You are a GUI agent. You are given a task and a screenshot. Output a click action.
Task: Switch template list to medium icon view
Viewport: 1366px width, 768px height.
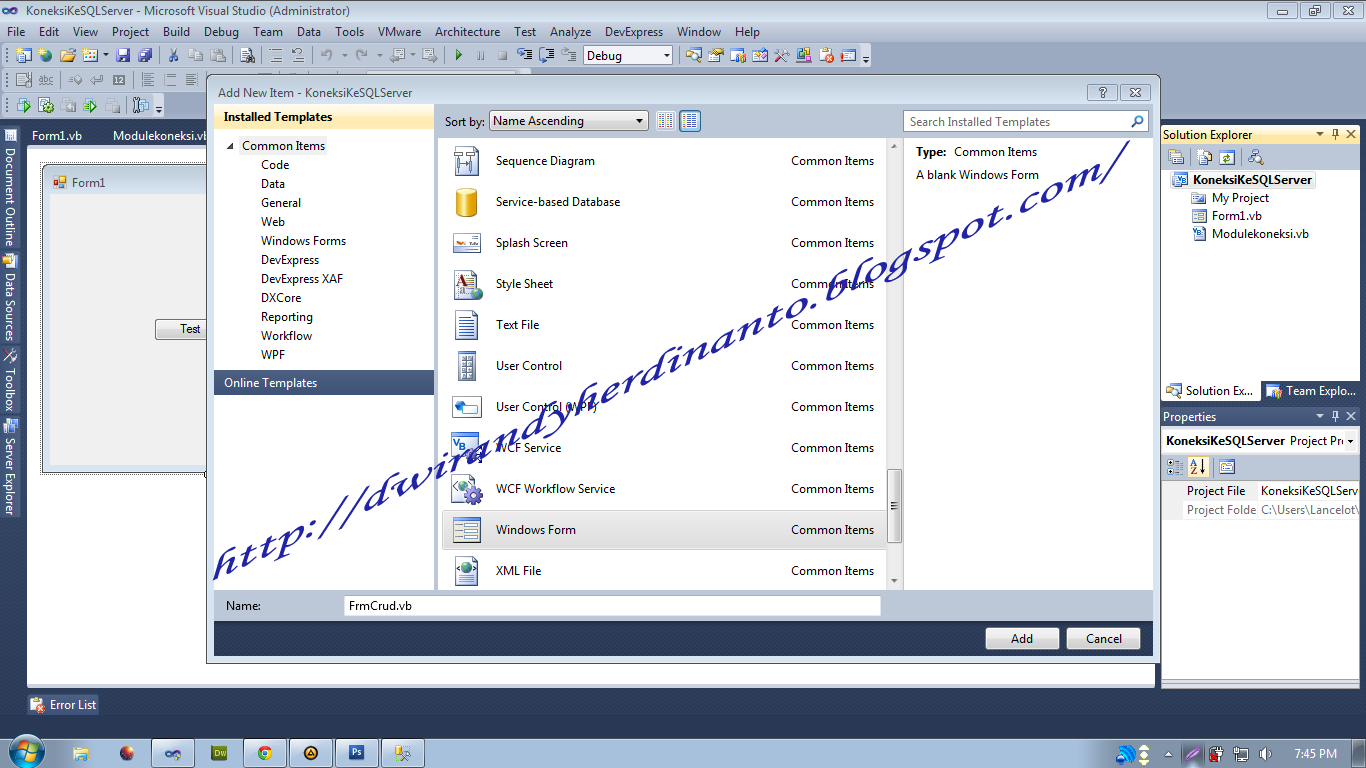[666, 120]
